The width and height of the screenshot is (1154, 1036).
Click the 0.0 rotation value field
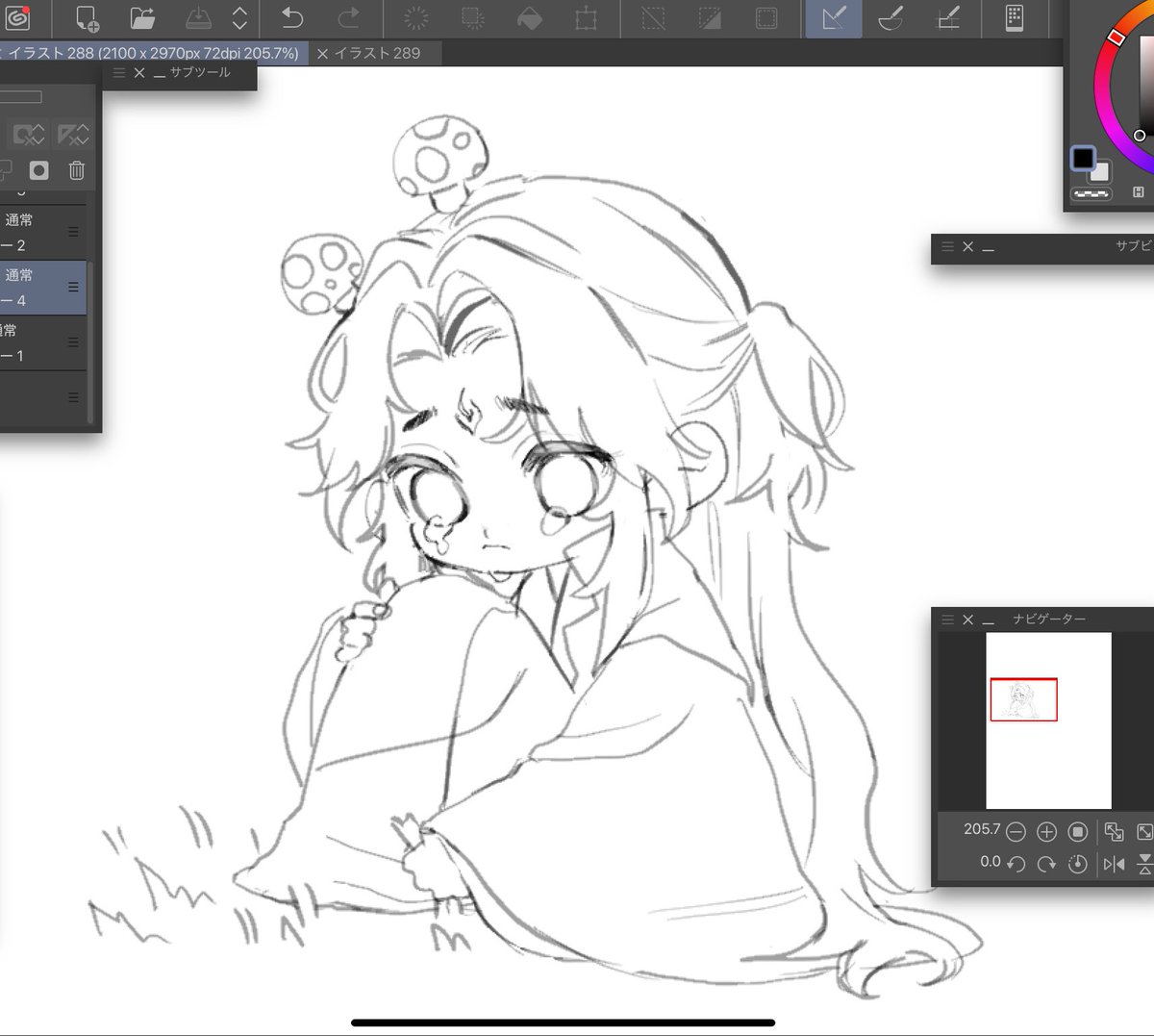tap(990, 862)
